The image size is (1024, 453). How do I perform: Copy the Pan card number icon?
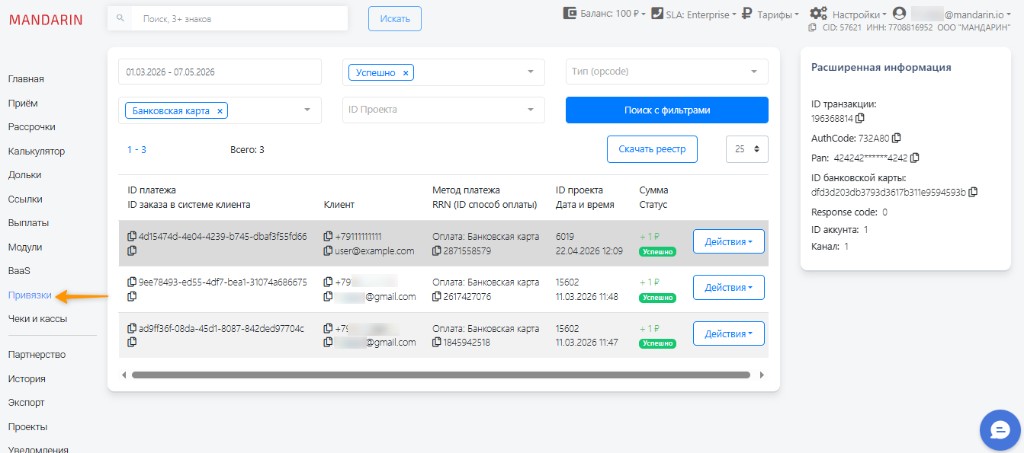[x=915, y=157]
